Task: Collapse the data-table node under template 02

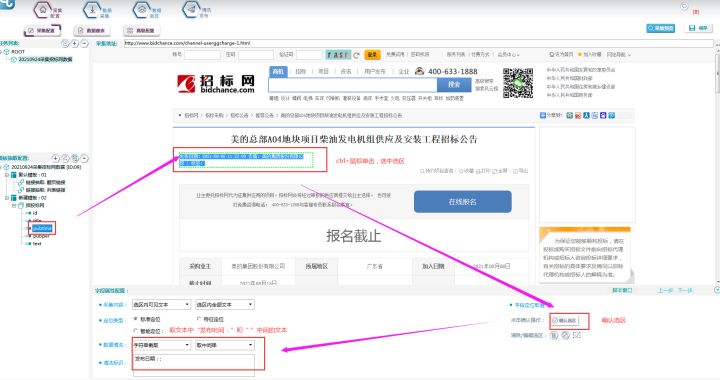Action: tap(14, 206)
